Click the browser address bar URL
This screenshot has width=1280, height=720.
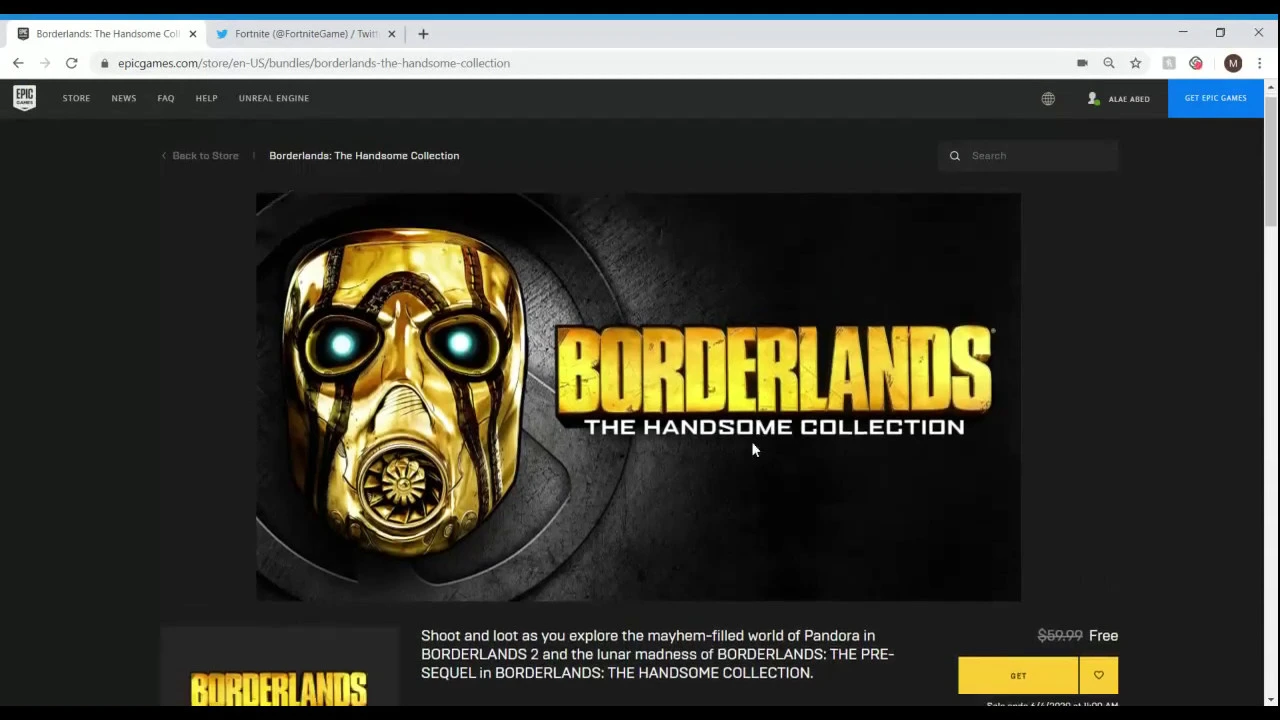(x=314, y=63)
